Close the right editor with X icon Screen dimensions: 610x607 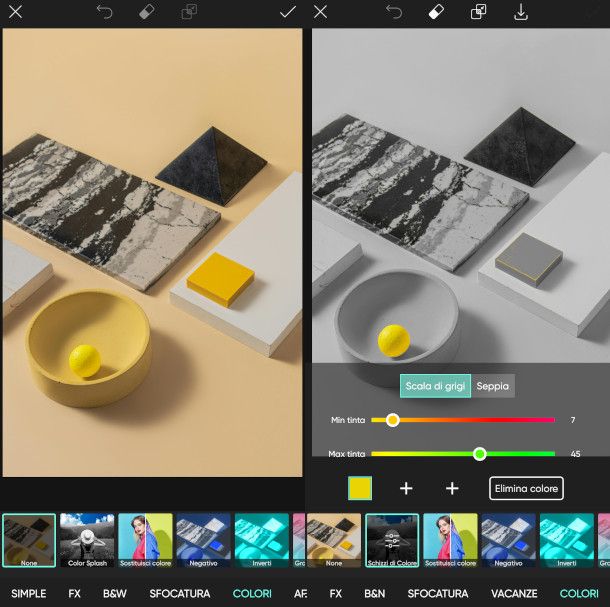pyautogui.click(x=320, y=12)
